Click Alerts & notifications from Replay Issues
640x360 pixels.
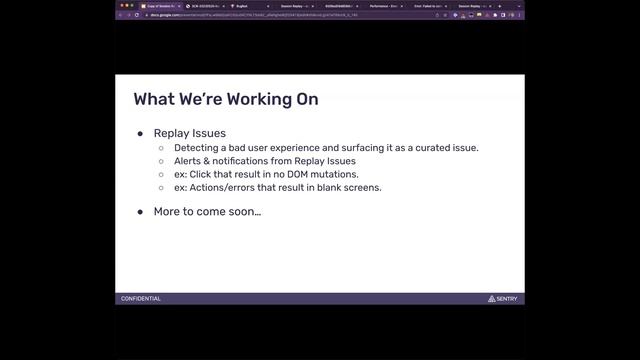click(x=264, y=161)
